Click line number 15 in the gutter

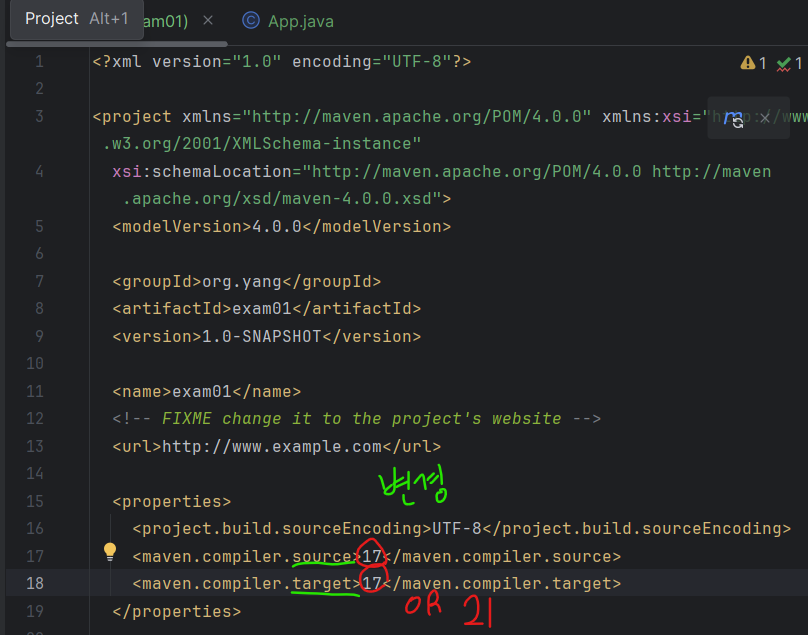tap(35, 501)
